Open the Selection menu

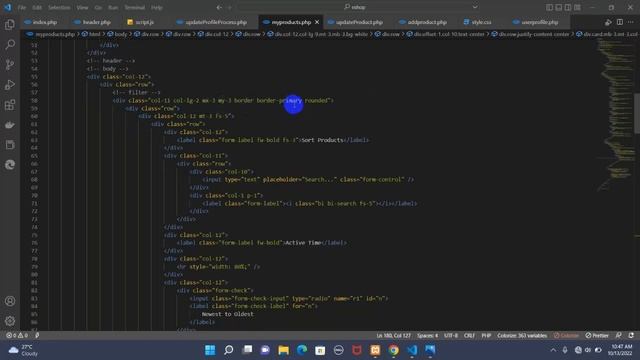tap(59, 7)
